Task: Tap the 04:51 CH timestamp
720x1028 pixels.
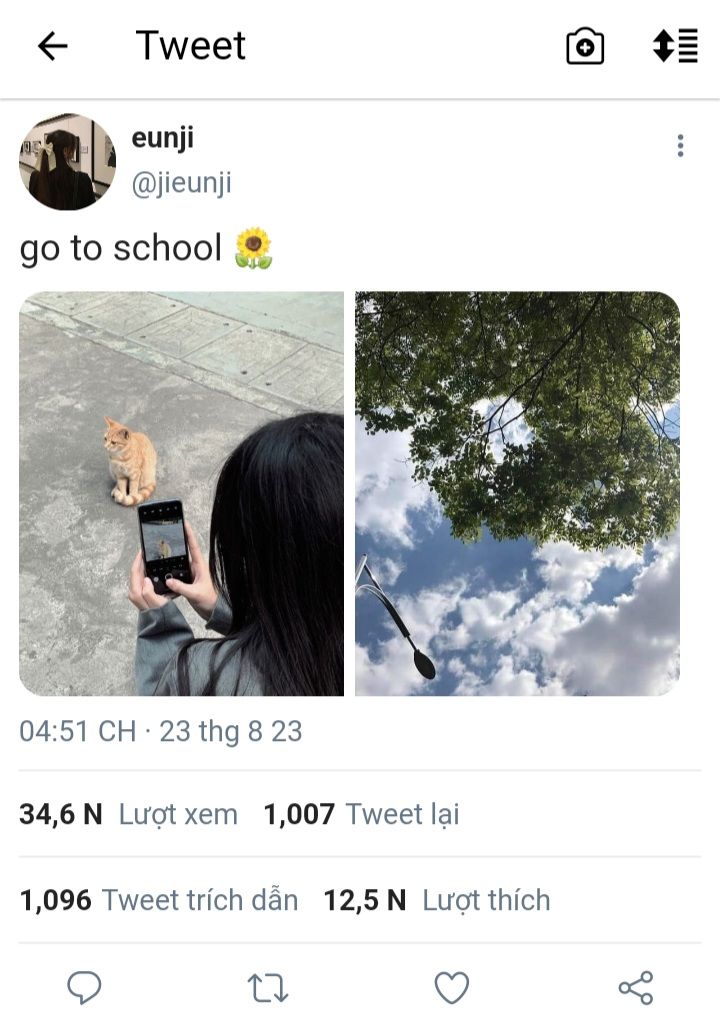Action: [x=77, y=731]
